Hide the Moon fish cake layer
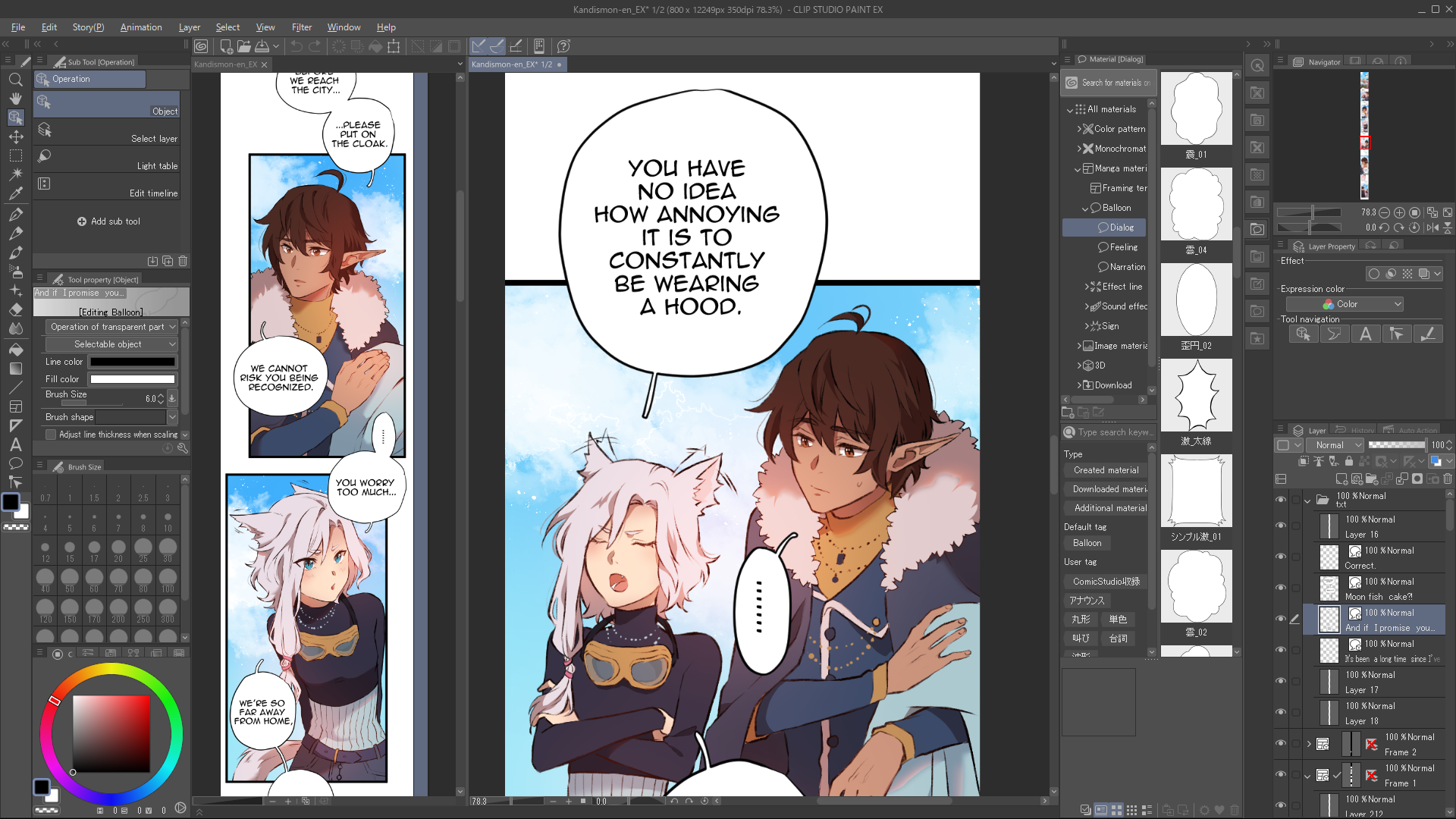 [x=1281, y=588]
